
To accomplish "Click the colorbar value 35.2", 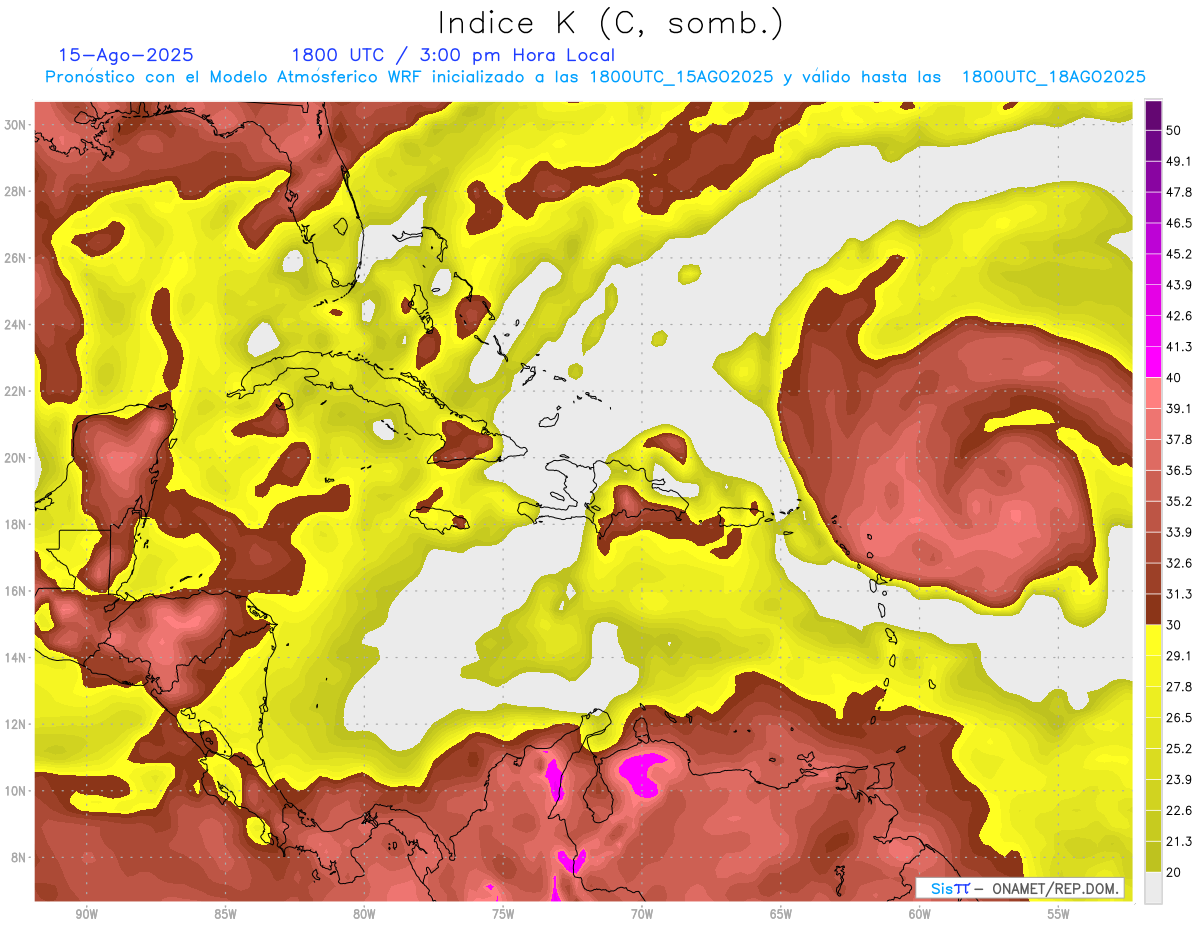I will click(x=1179, y=501).
